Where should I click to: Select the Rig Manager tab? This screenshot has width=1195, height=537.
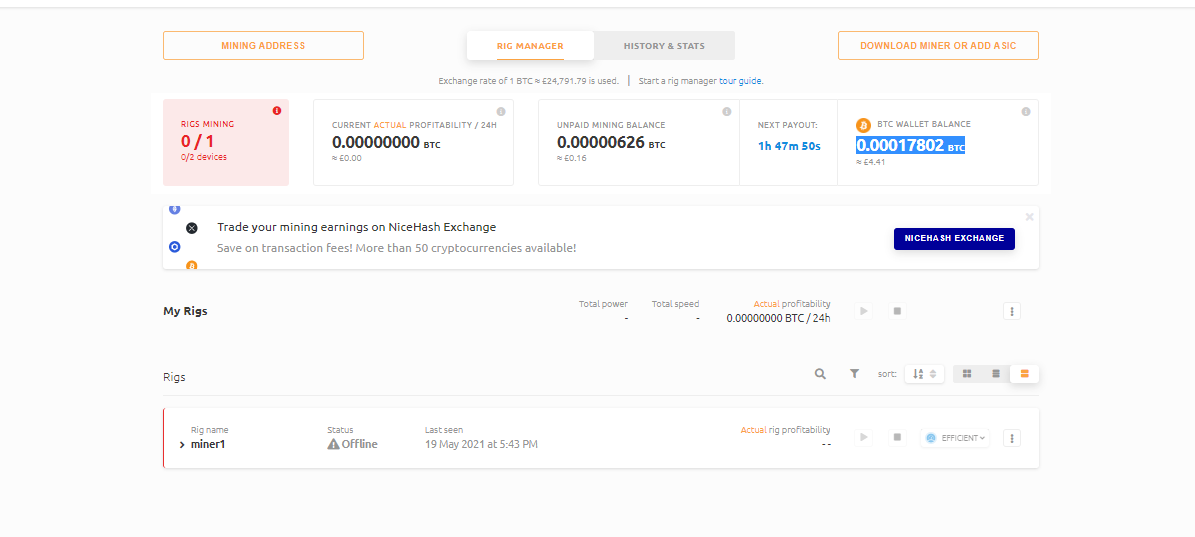click(x=530, y=46)
